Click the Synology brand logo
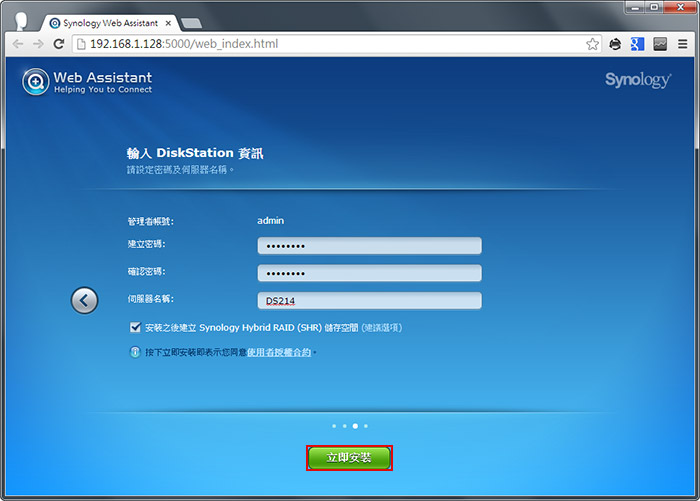Viewport: 700px width, 501px height. point(638,80)
